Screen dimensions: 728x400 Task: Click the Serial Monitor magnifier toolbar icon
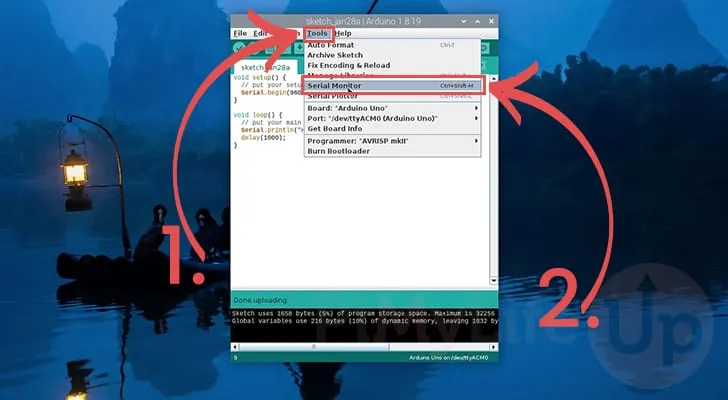pyautogui.click(x=484, y=48)
